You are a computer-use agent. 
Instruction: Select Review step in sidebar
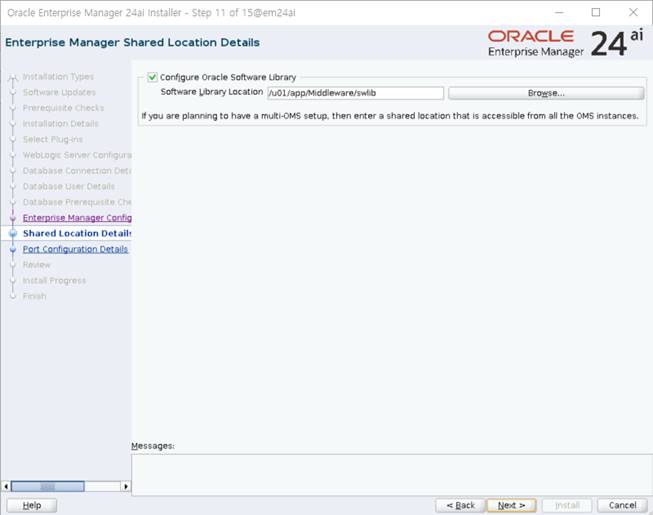pos(37,265)
